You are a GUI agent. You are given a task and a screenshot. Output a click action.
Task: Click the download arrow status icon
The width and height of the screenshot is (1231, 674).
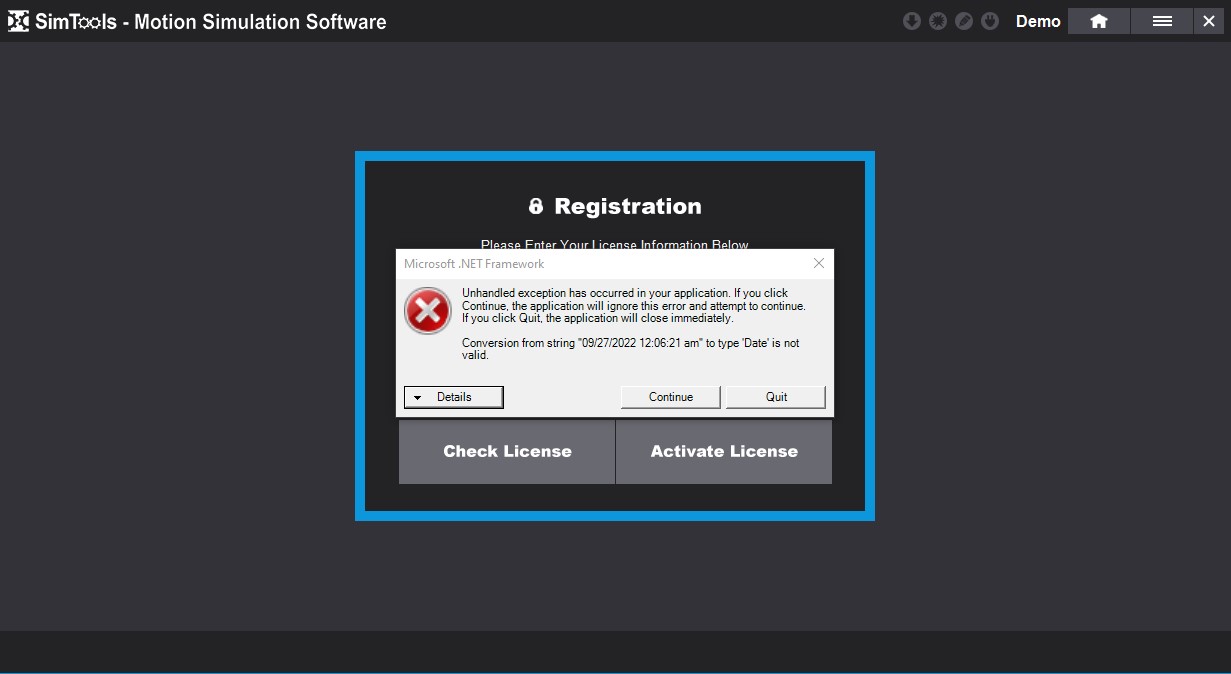(911, 21)
